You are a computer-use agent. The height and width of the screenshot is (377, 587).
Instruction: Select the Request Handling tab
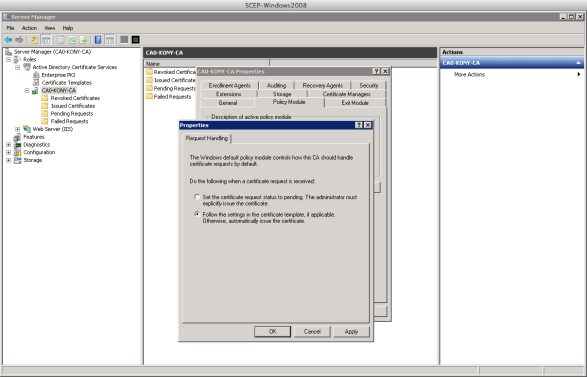(x=207, y=139)
